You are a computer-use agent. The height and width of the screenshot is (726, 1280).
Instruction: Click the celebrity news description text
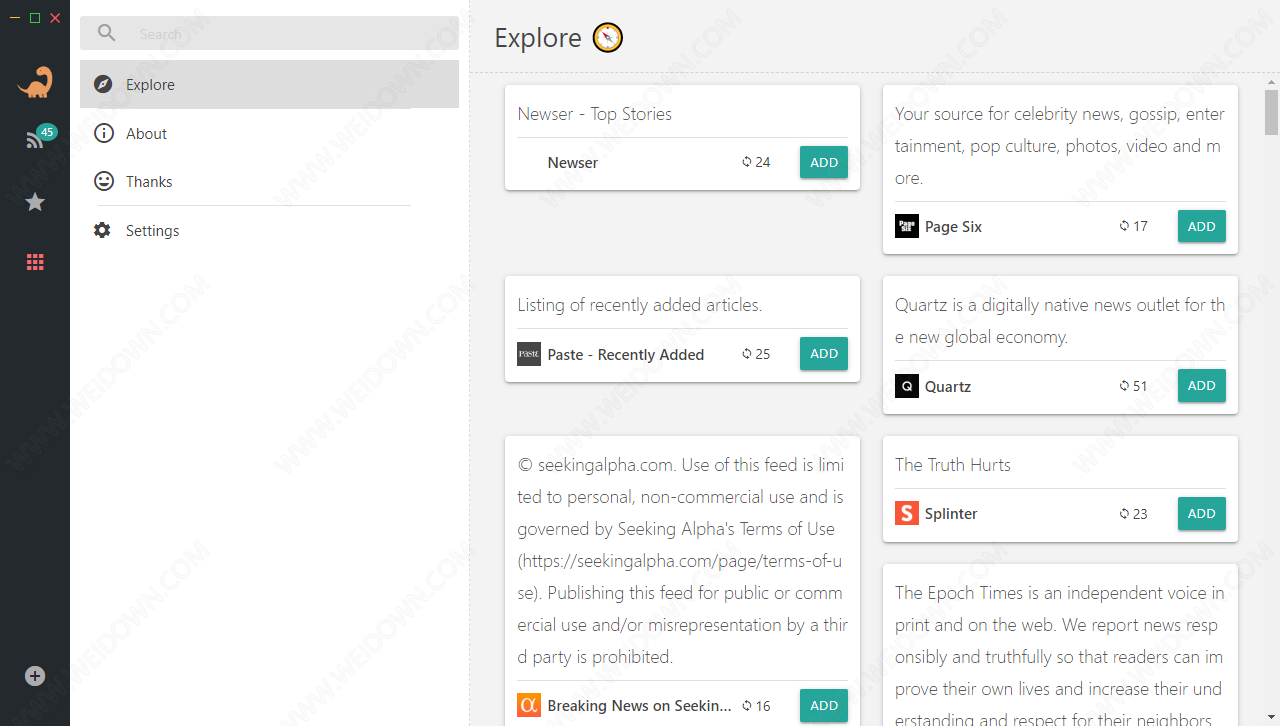pos(1060,146)
